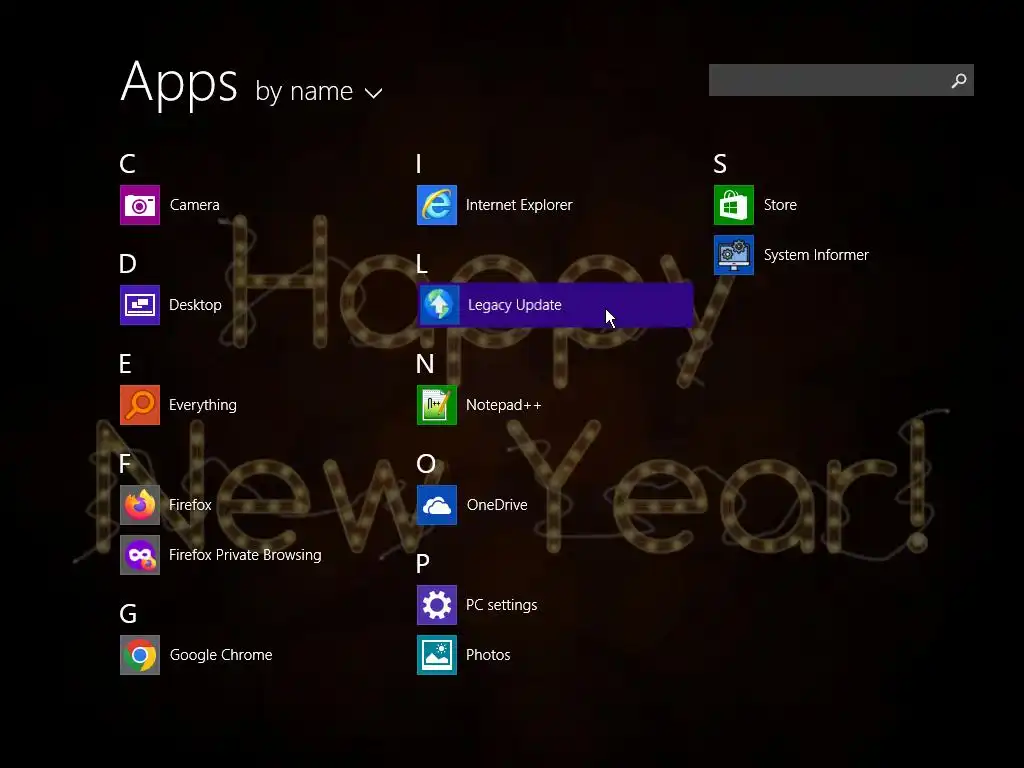Select the F letter group header
This screenshot has height=768, width=1024.
[x=125, y=464]
